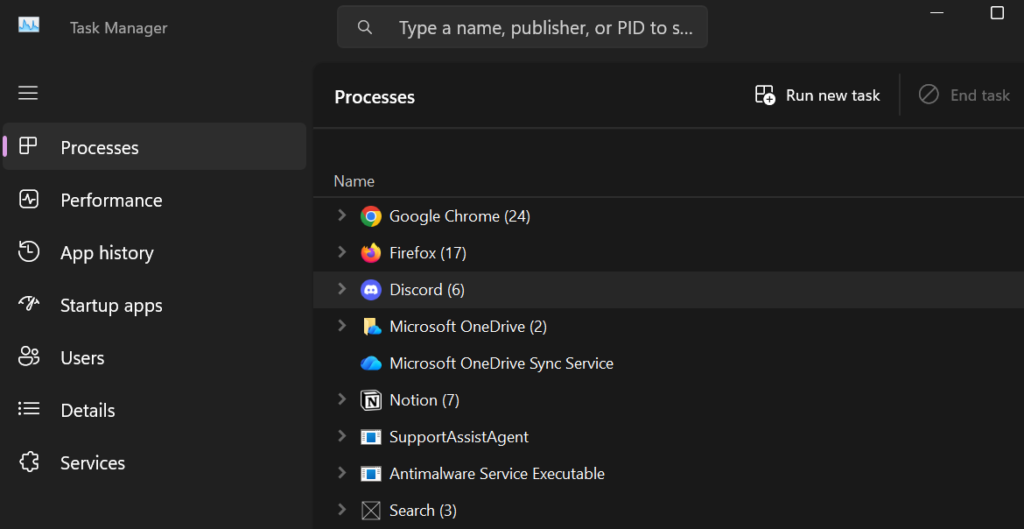The height and width of the screenshot is (529, 1024).
Task: Click the Processes page heading
Action: [374, 97]
